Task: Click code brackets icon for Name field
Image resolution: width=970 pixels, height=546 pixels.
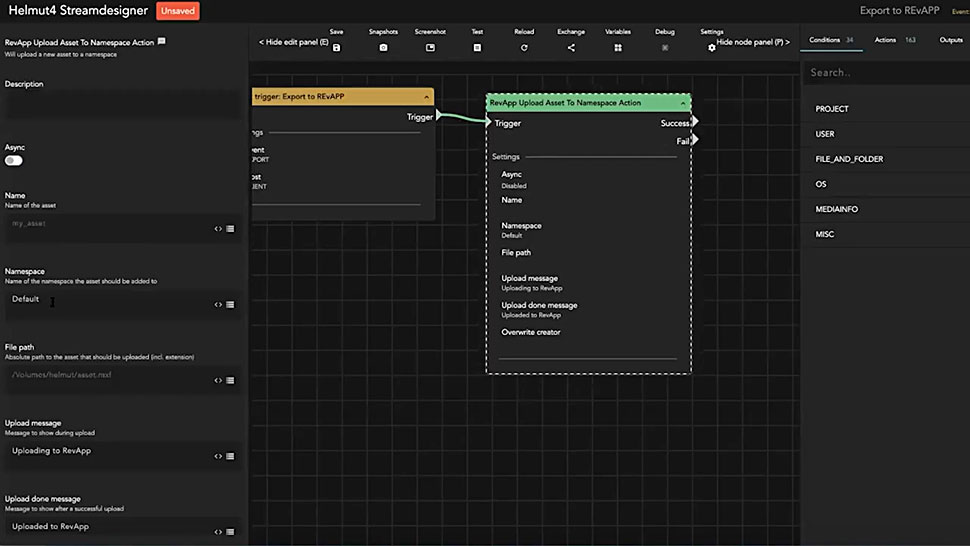Action: (218, 229)
